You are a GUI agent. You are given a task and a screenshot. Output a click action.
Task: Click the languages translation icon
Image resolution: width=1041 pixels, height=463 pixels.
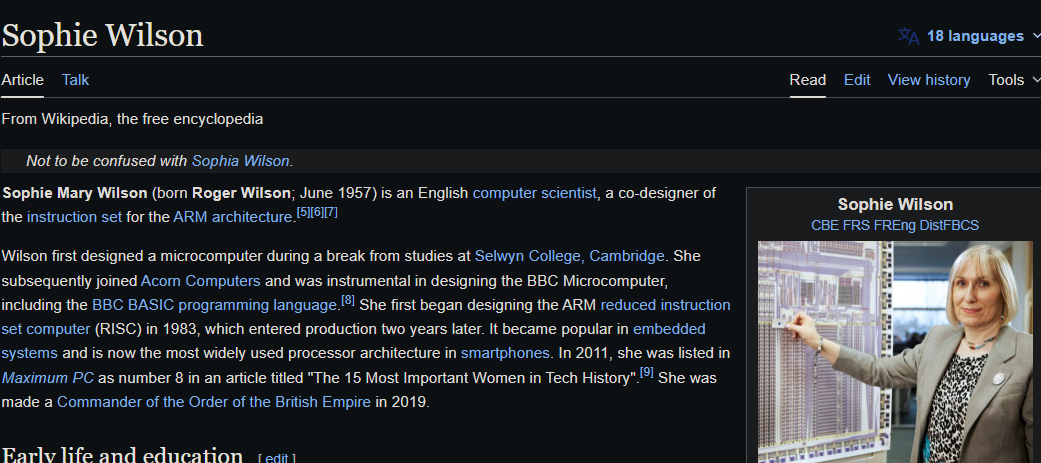[908, 36]
